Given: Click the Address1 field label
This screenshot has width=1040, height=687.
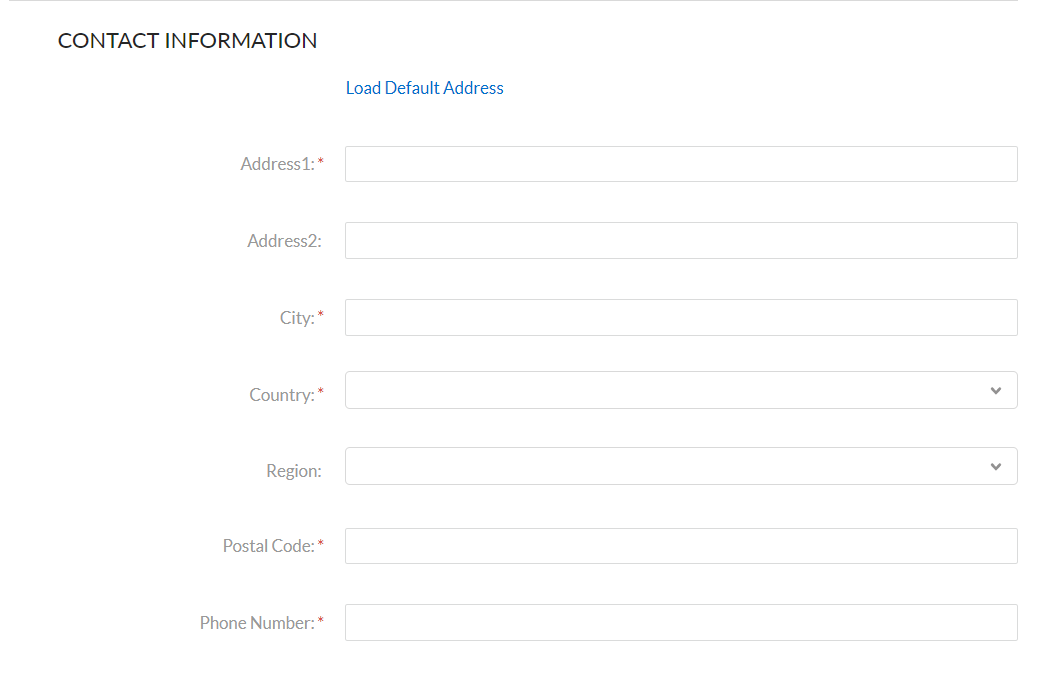Looking at the screenshot, I should point(277,164).
